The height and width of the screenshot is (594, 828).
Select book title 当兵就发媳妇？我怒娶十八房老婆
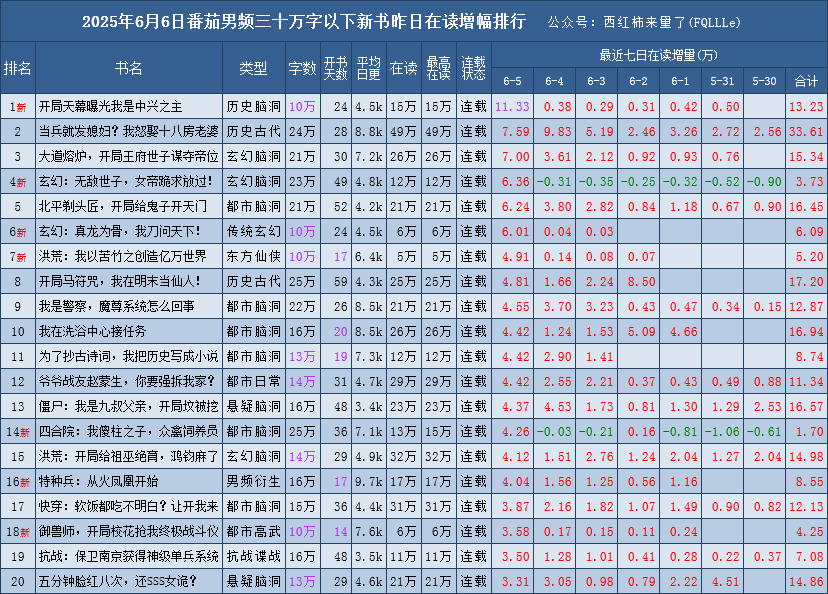(x=128, y=131)
